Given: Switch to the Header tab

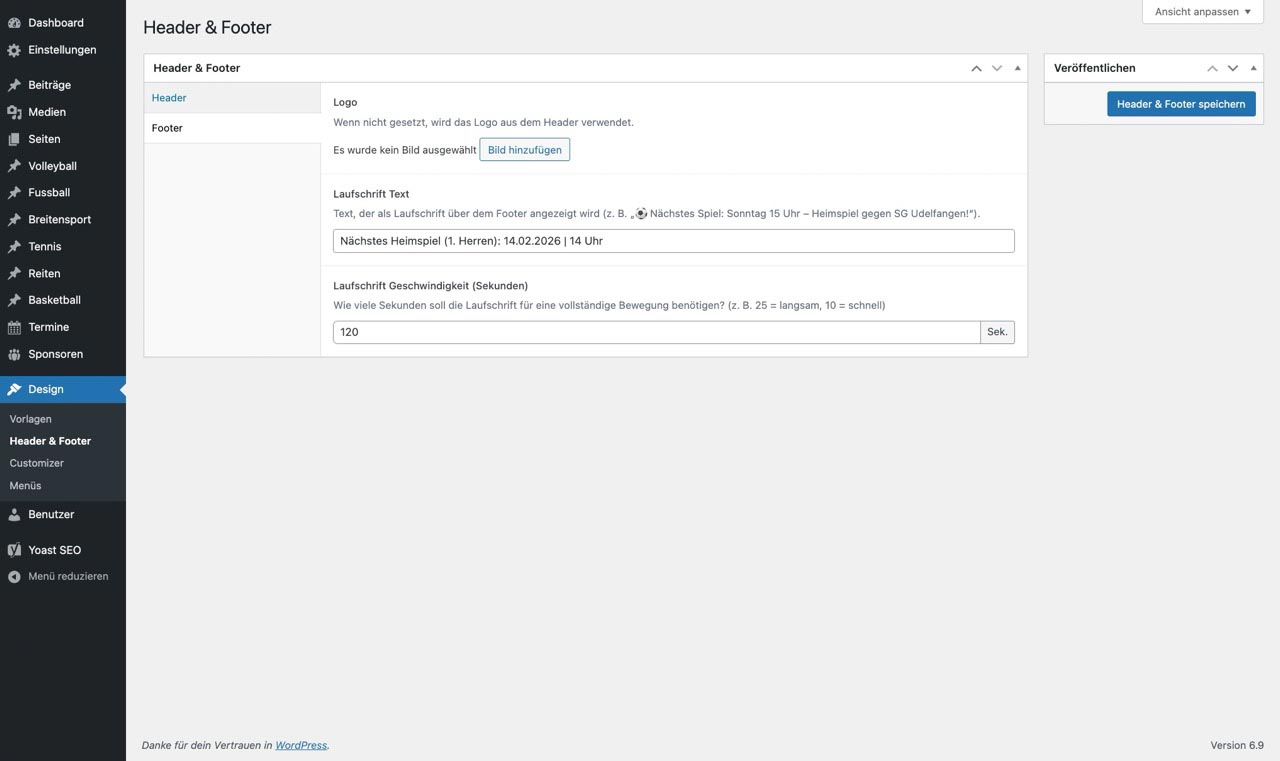Looking at the screenshot, I should point(169,98).
